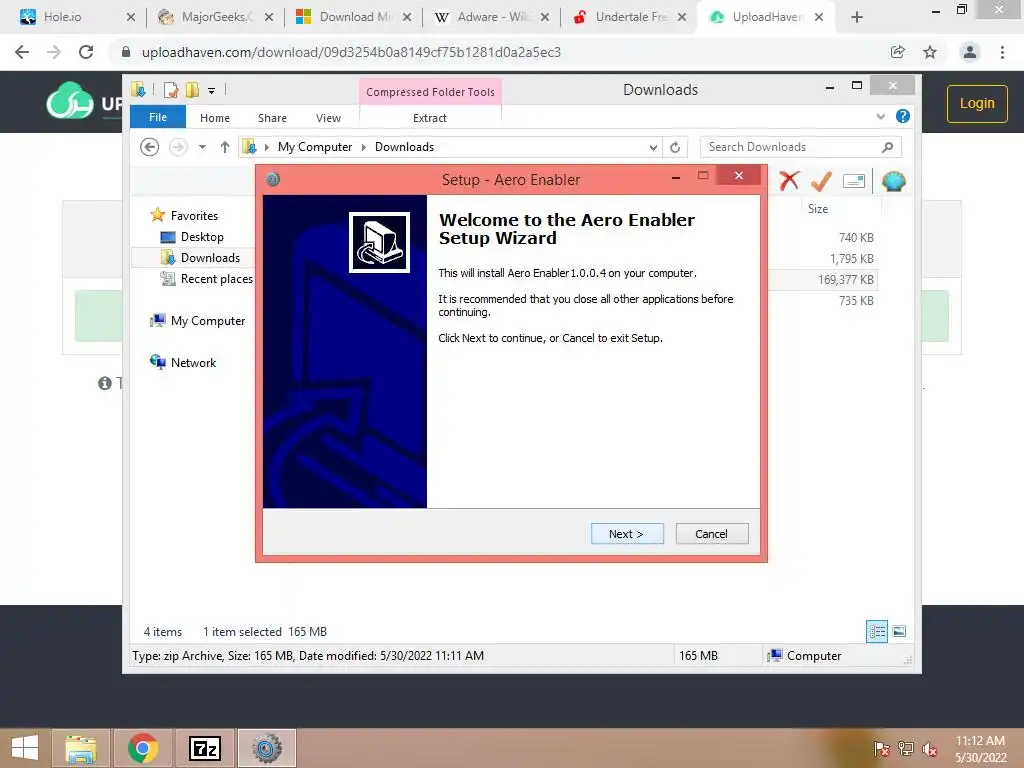Select the file sized 169,377 KB
The width and height of the screenshot is (1024, 768).
(846, 280)
